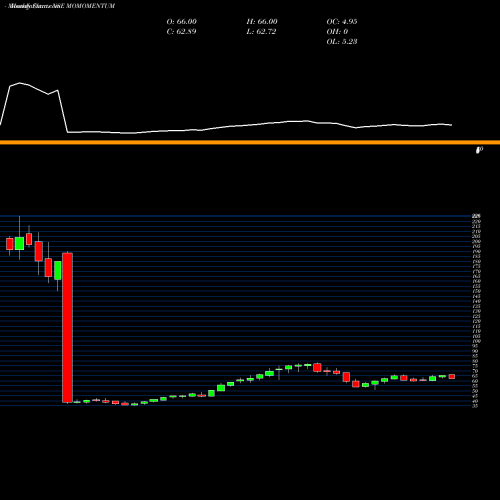Click the OH: 0 reading
Viewport: 500px width, 500px height.
pyautogui.click(x=337, y=32)
